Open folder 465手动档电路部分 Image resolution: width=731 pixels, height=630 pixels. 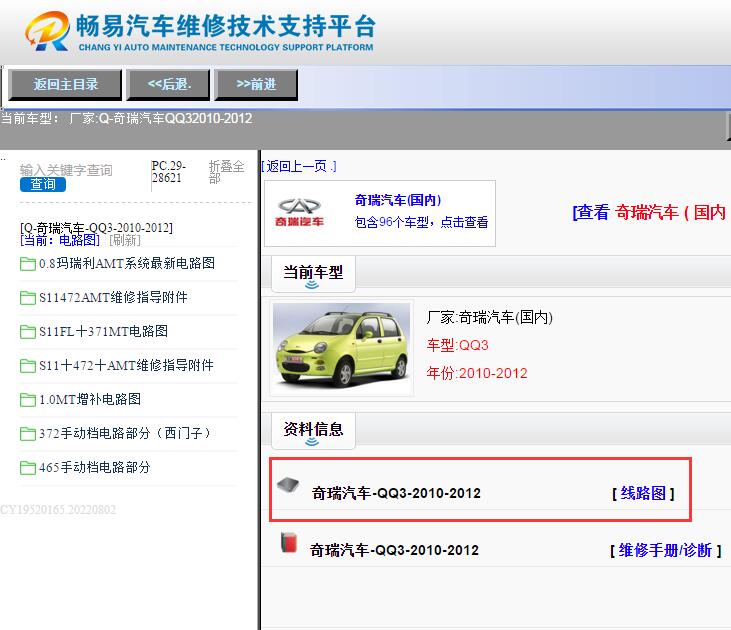[95, 468]
